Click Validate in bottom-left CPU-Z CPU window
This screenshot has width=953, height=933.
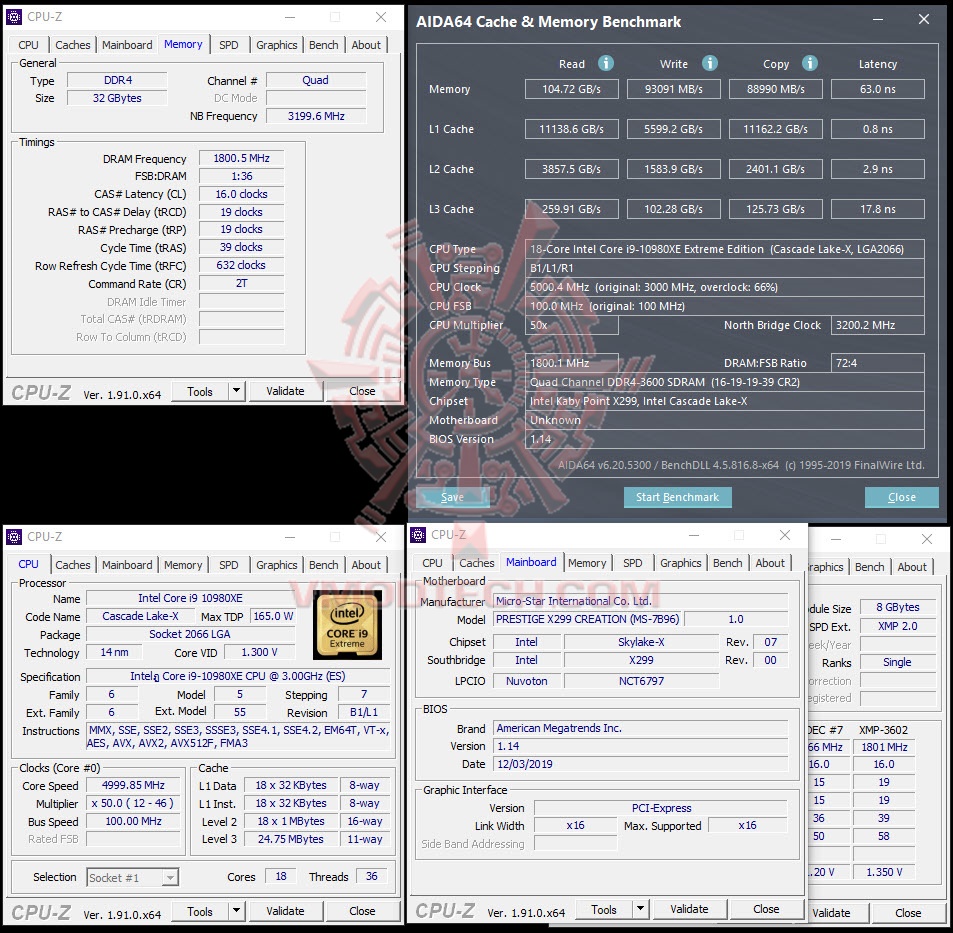click(285, 911)
